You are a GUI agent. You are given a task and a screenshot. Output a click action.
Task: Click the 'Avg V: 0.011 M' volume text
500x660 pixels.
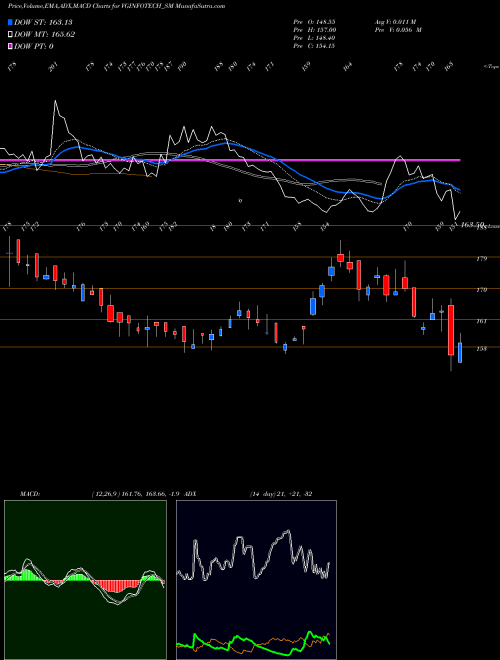pyautogui.click(x=395, y=21)
